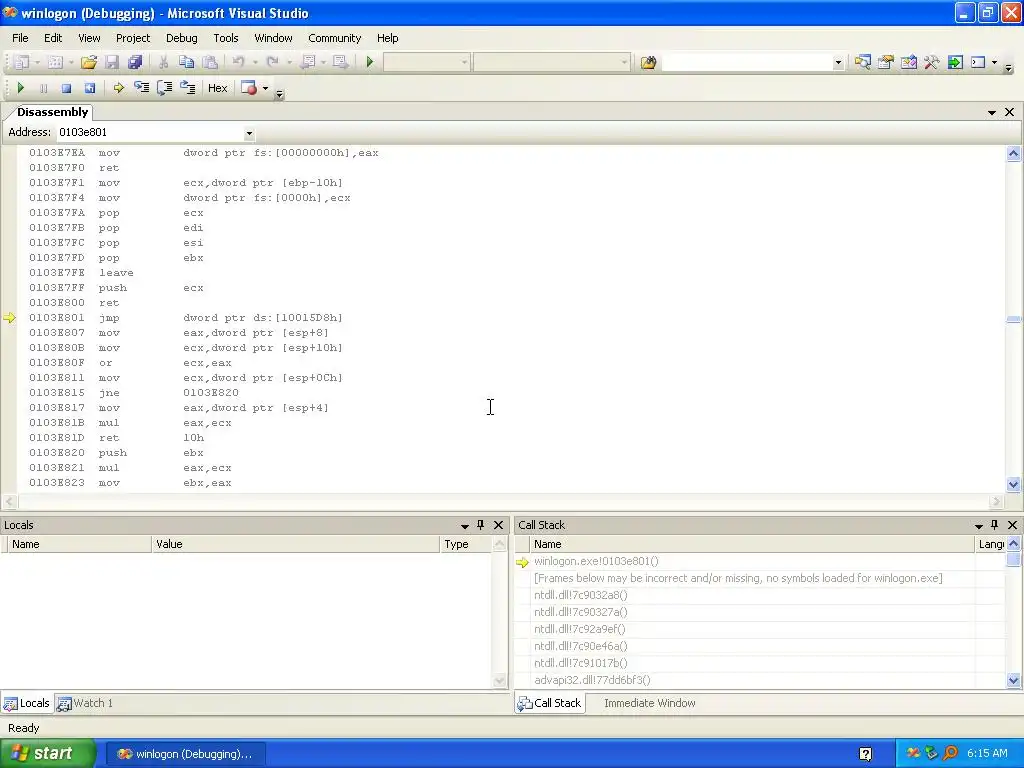Click the Cut scissors icon
1024x768 pixels.
click(163, 62)
